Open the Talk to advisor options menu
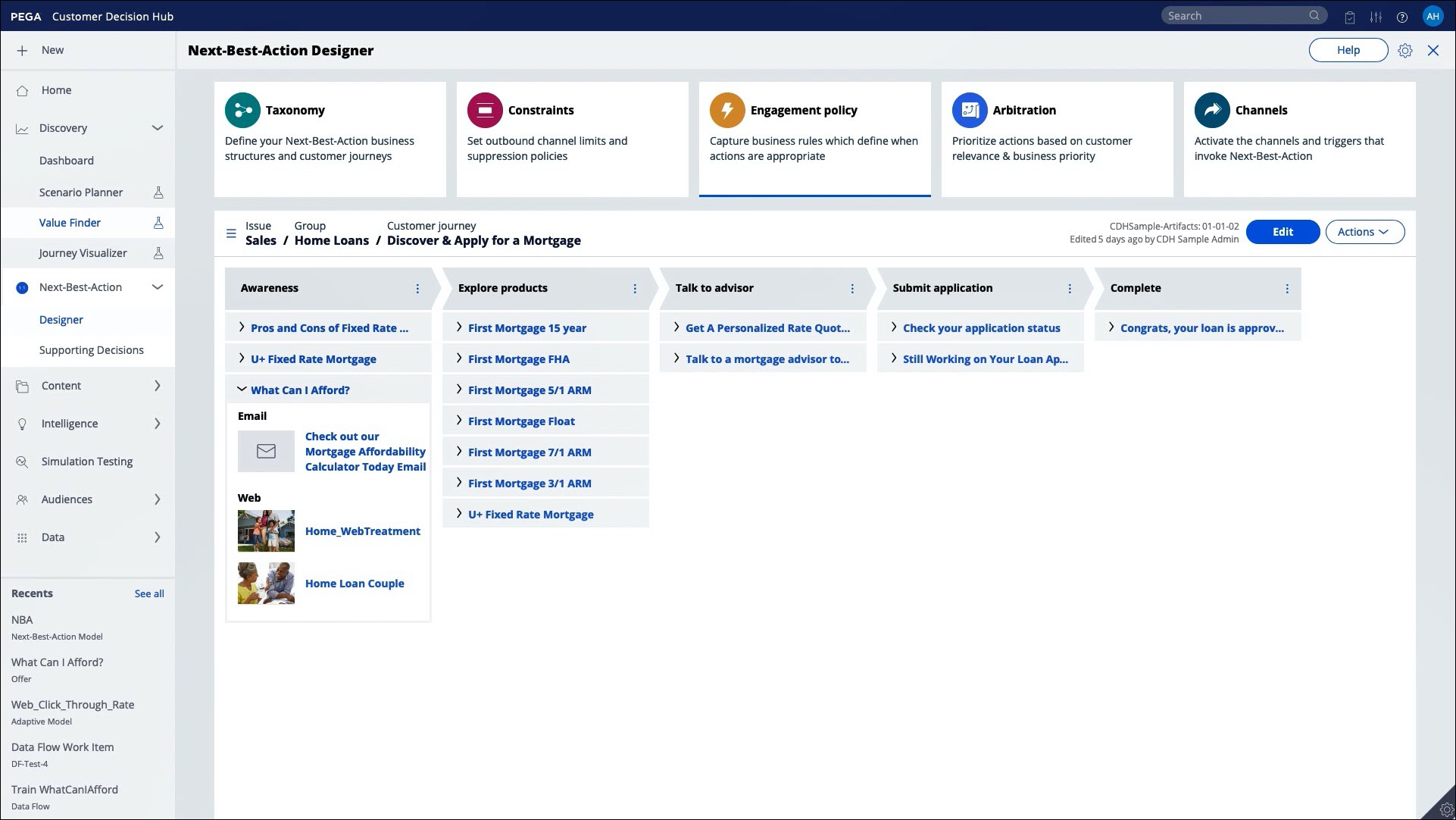1456x820 pixels. click(852, 289)
